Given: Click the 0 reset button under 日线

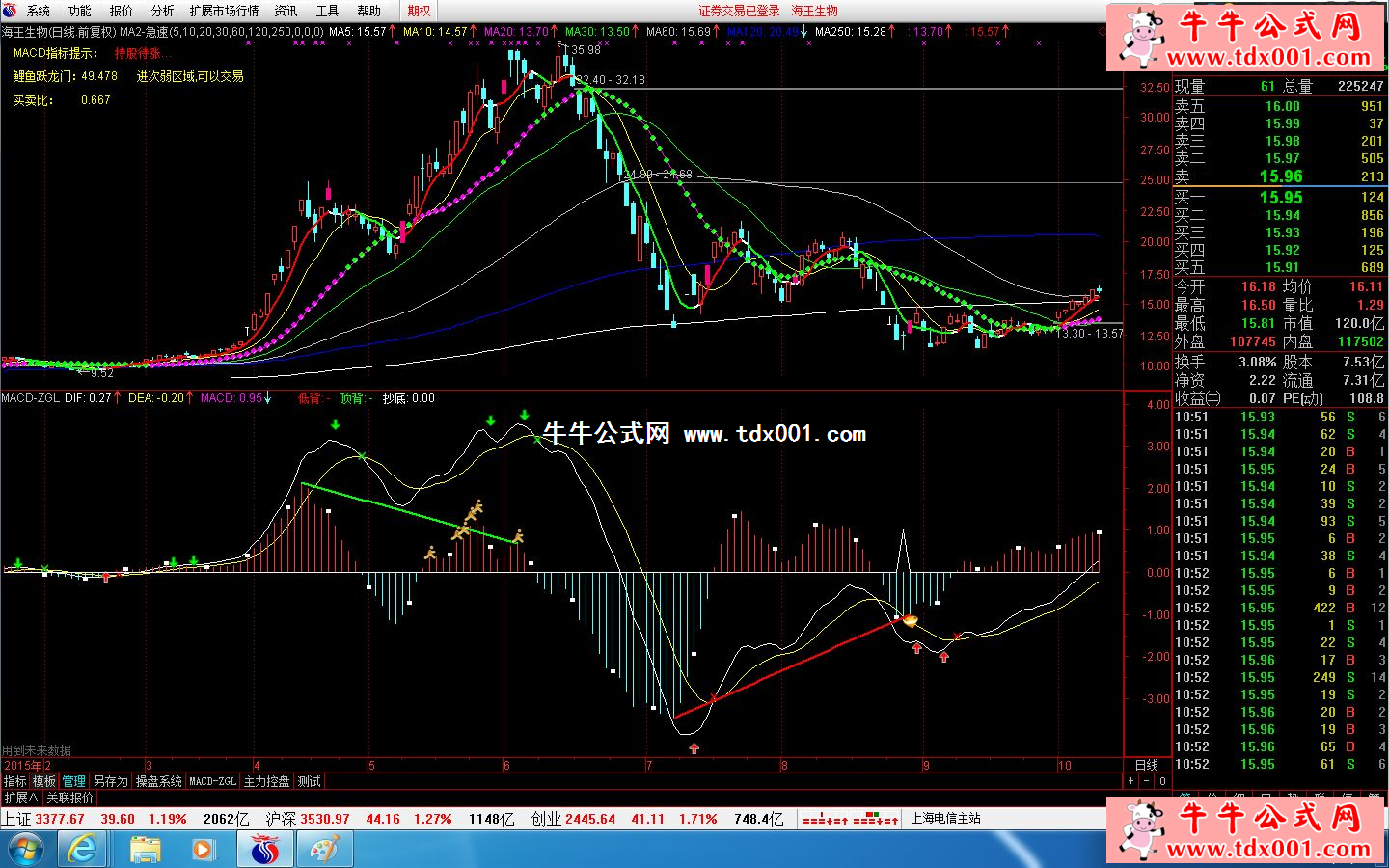Looking at the screenshot, I should 1162,781.
